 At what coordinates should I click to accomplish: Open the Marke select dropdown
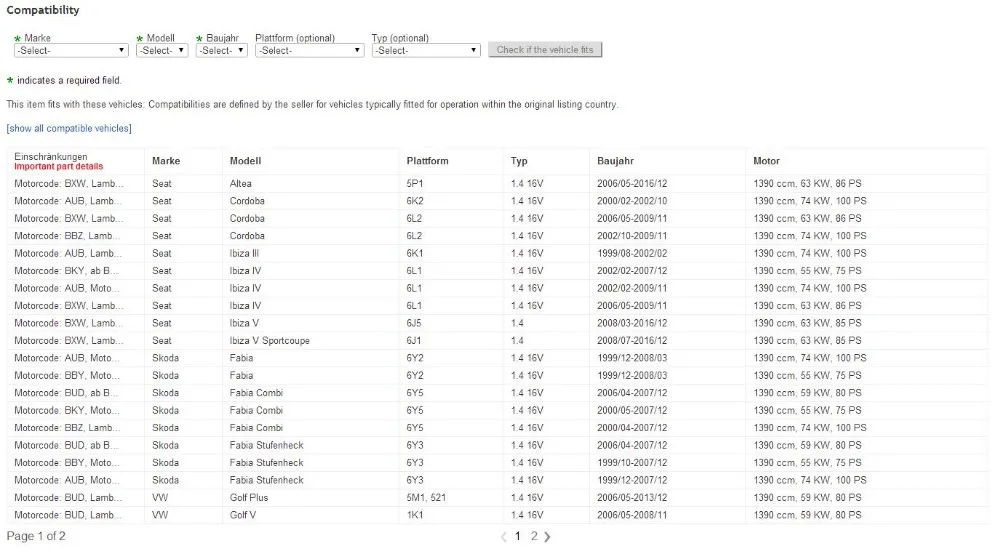pos(71,50)
